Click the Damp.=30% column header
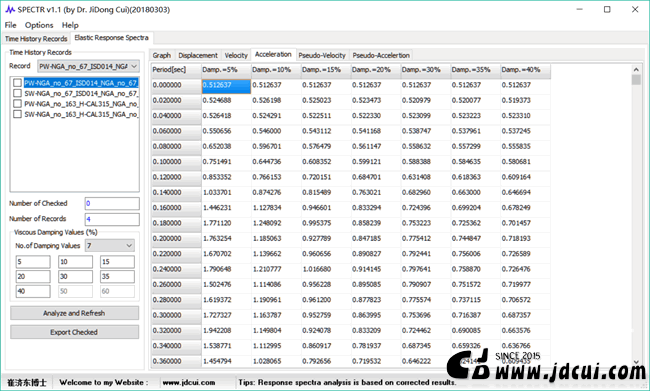650x391 pixels. (x=426, y=70)
